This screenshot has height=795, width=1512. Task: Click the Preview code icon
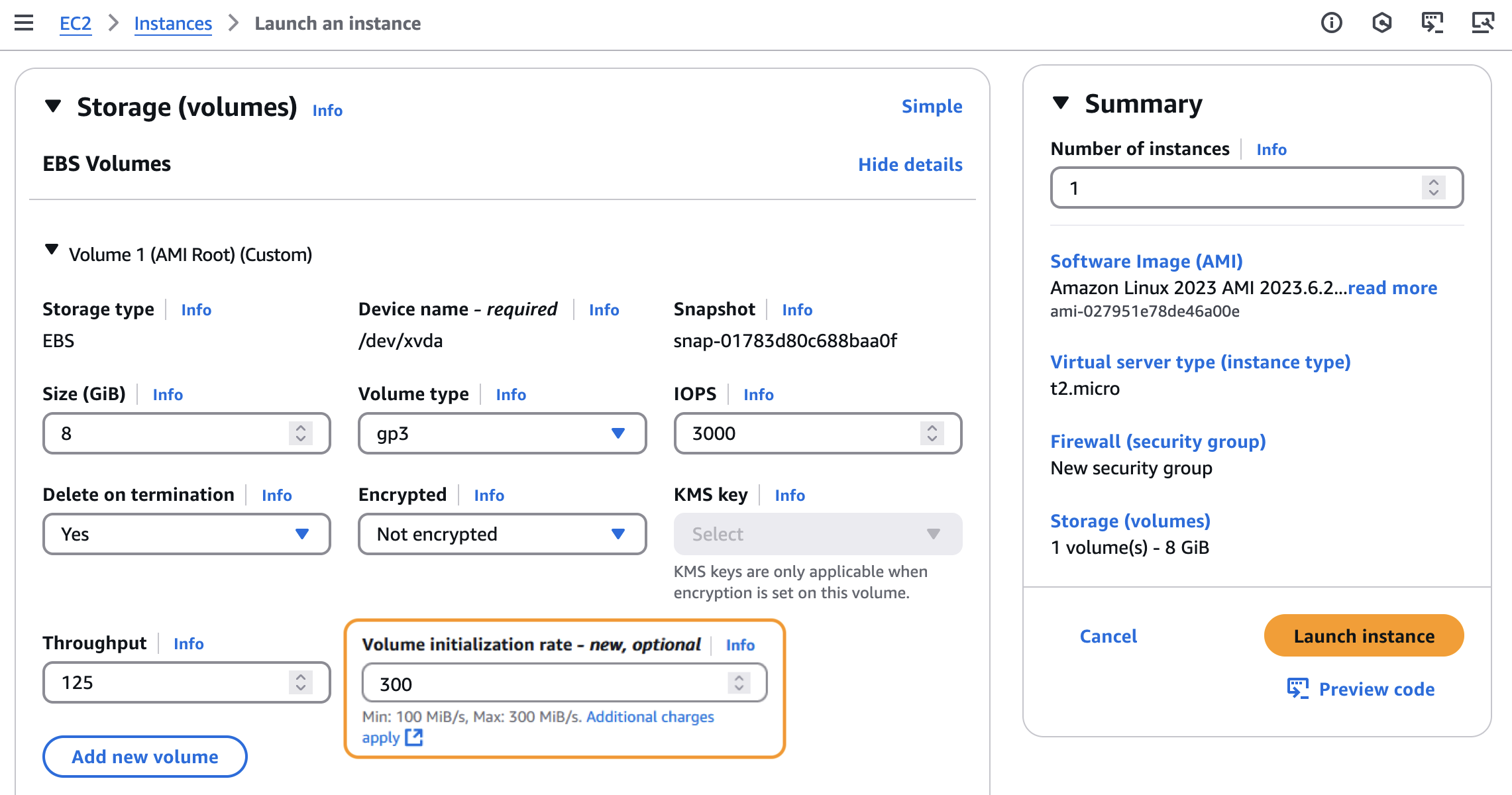[x=1297, y=688]
